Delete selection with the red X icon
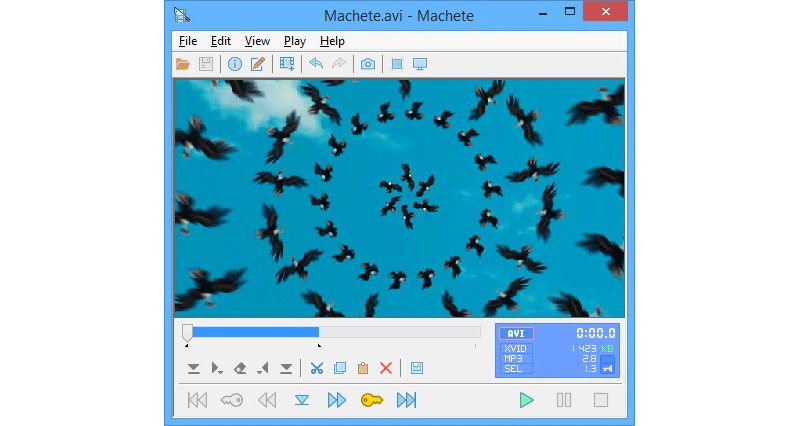This screenshot has width=800, height=426. (x=386, y=368)
